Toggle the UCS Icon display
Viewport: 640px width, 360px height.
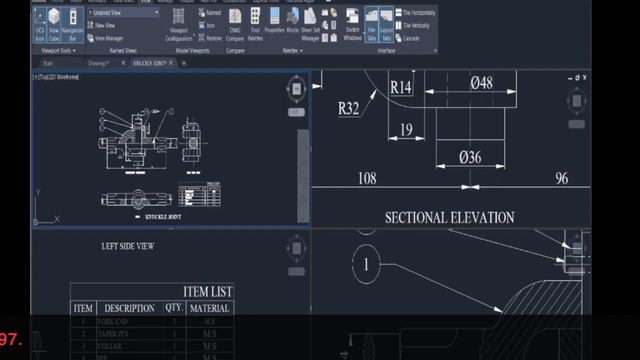coord(40,25)
